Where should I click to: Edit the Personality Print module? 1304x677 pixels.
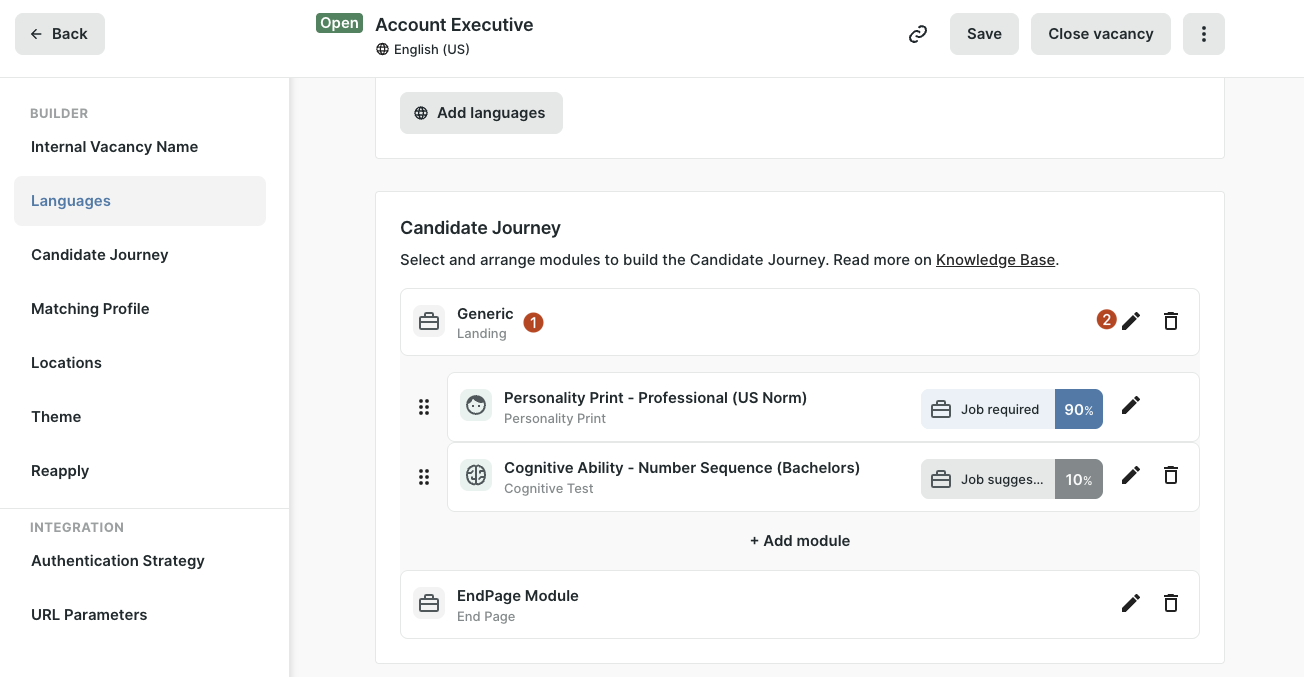point(1130,406)
